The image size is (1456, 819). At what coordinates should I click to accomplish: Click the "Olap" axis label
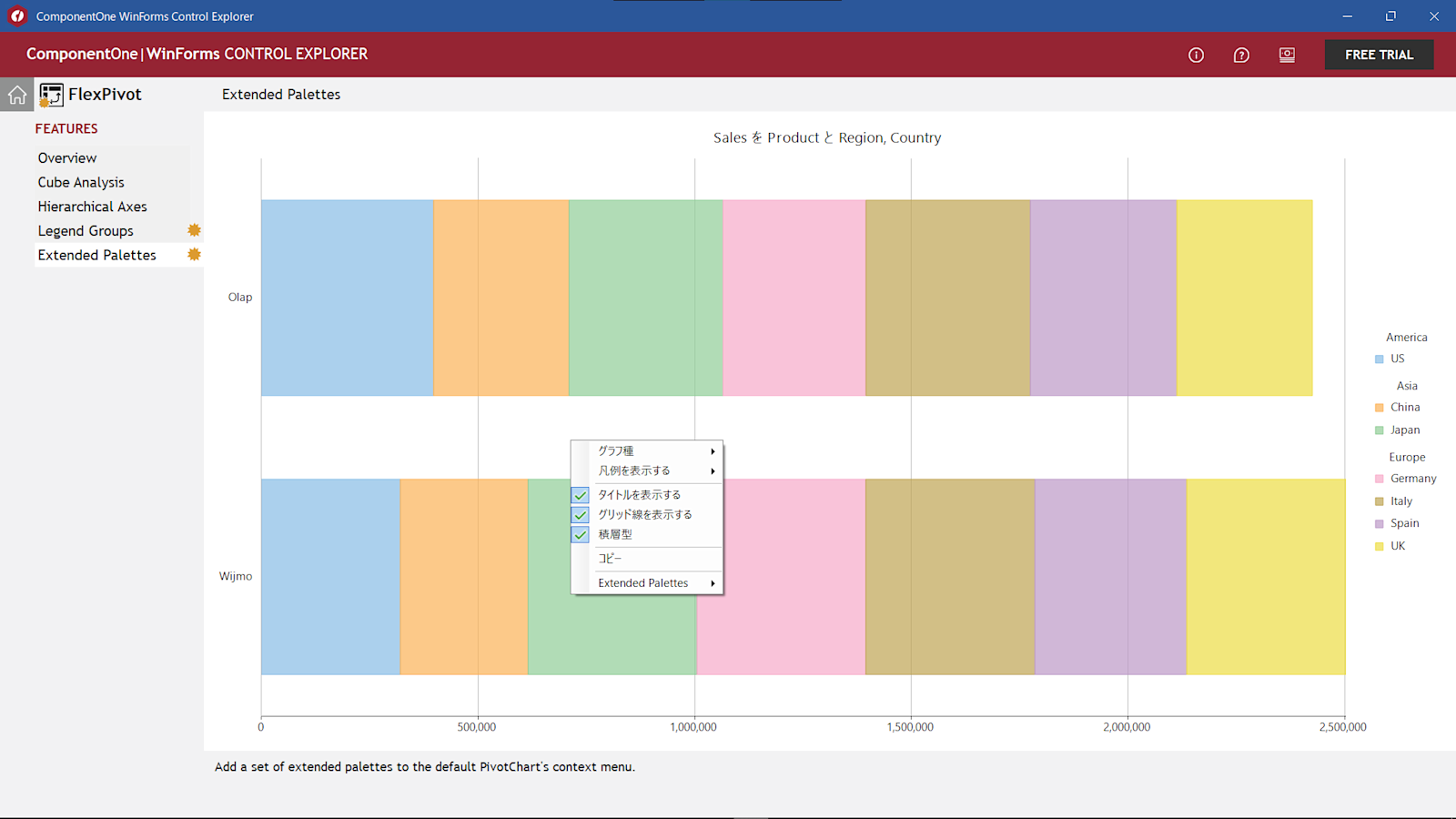point(240,298)
